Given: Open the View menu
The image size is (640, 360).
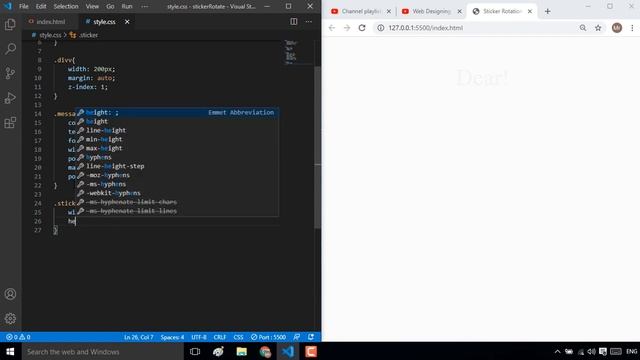Looking at the screenshot, I should (92, 7).
